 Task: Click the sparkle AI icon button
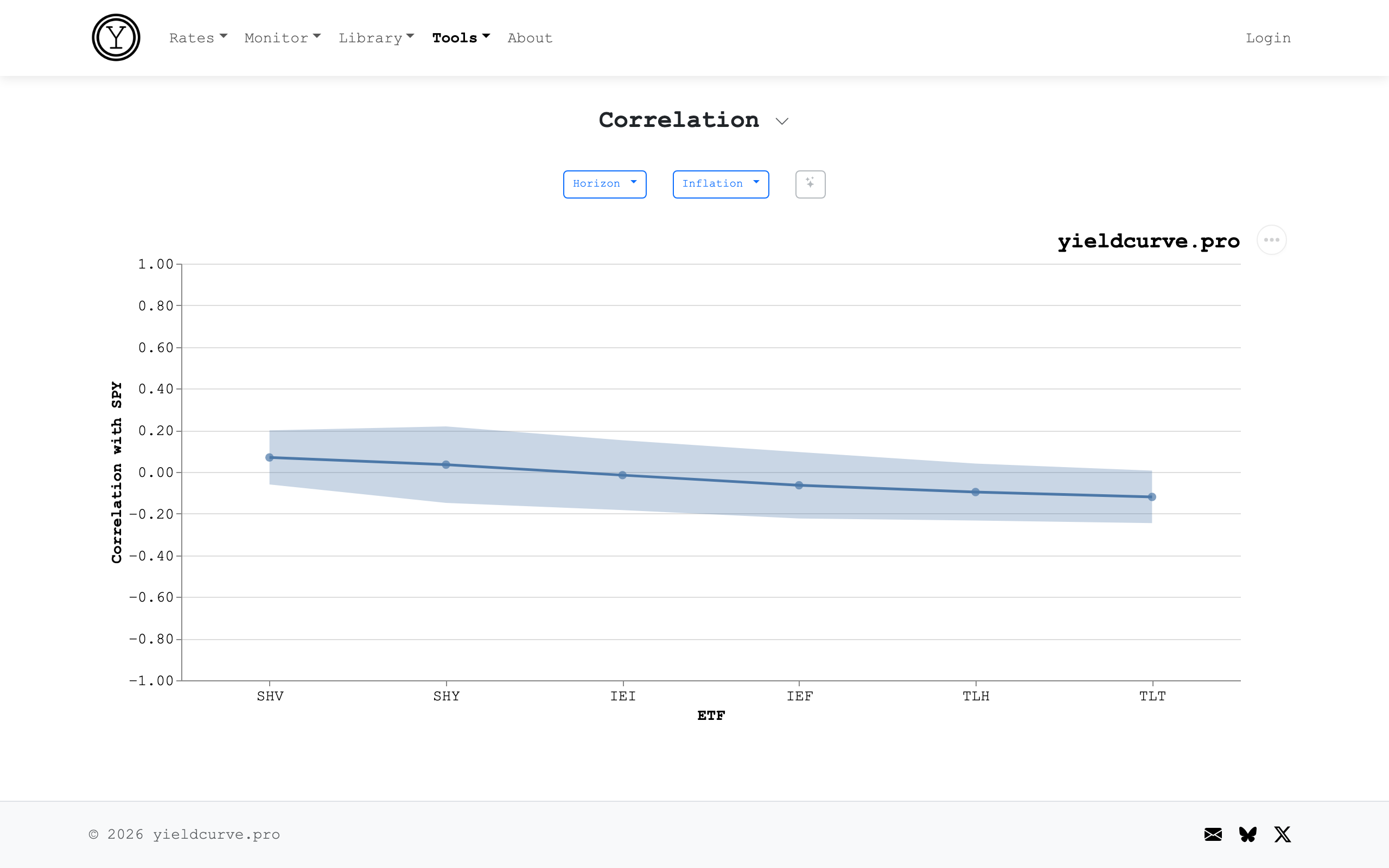click(810, 184)
